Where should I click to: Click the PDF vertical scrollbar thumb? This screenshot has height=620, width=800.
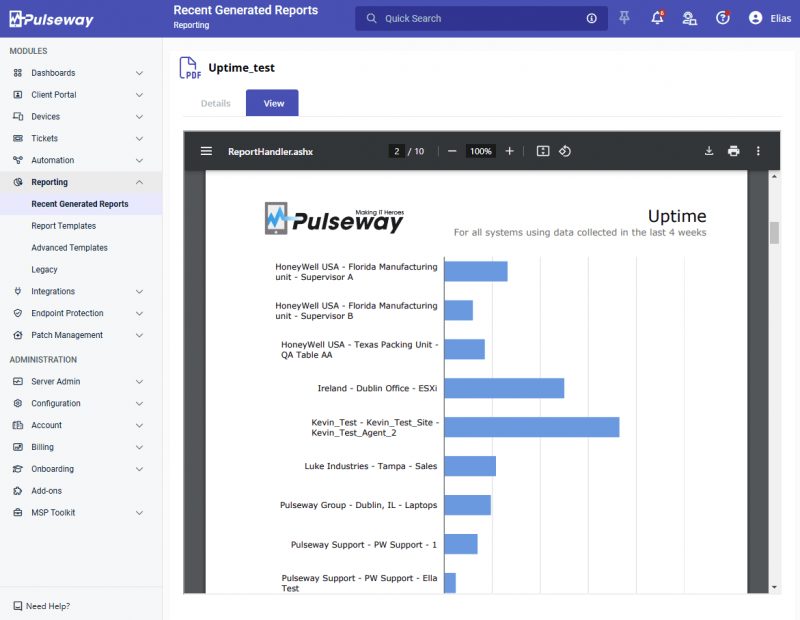tap(774, 233)
